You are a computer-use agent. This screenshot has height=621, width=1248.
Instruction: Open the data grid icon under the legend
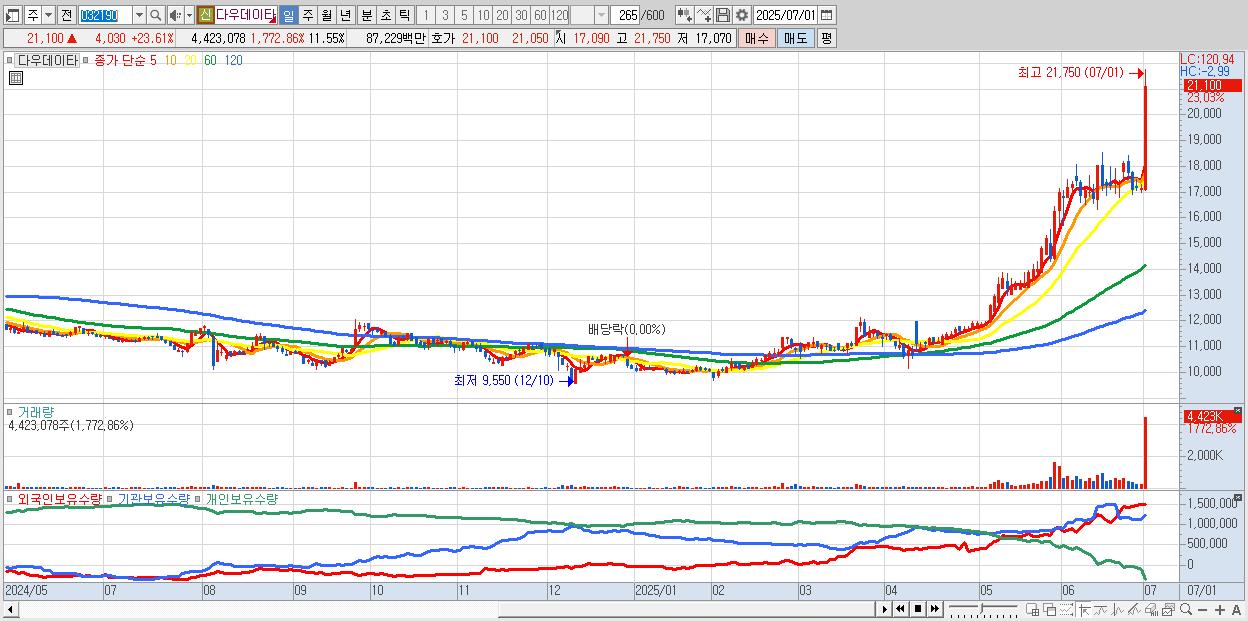coord(15,77)
